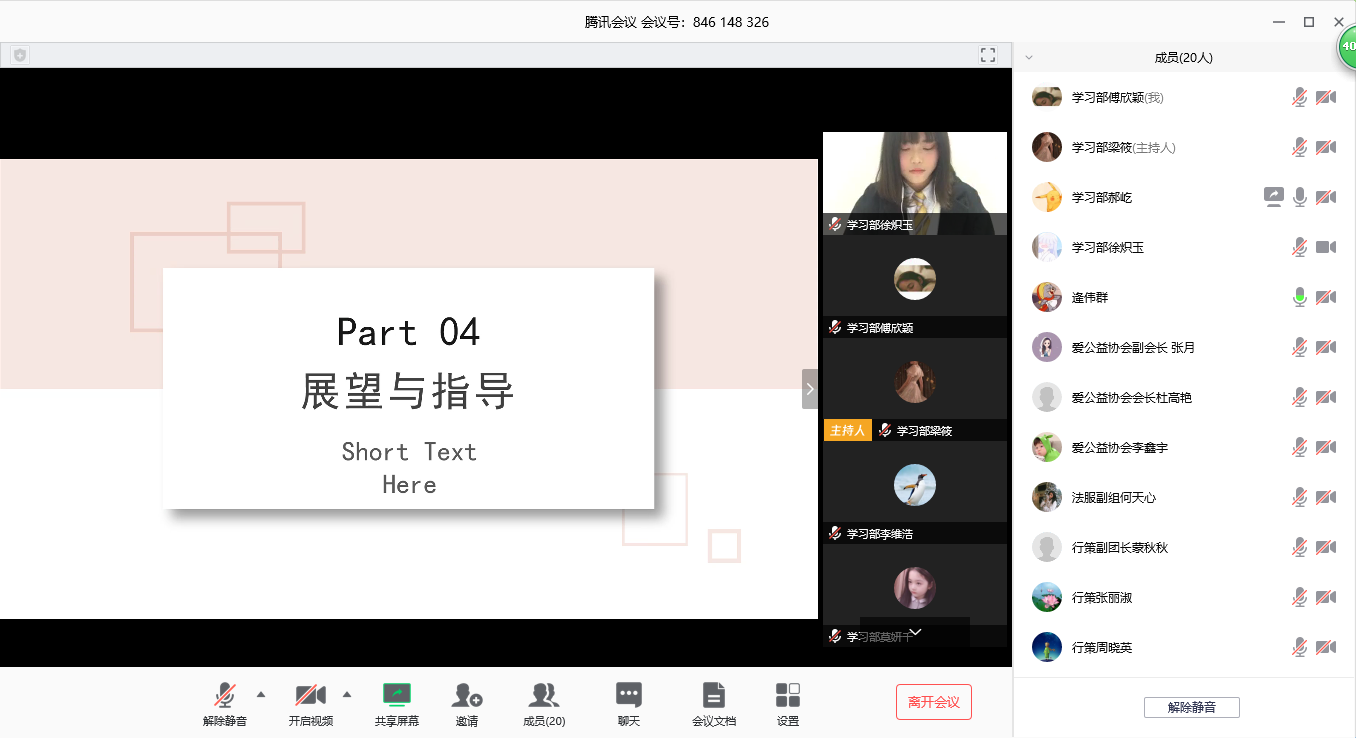Toggle 开启视频 camera in bottom toolbar
This screenshot has width=1356, height=738.
coord(310,695)
